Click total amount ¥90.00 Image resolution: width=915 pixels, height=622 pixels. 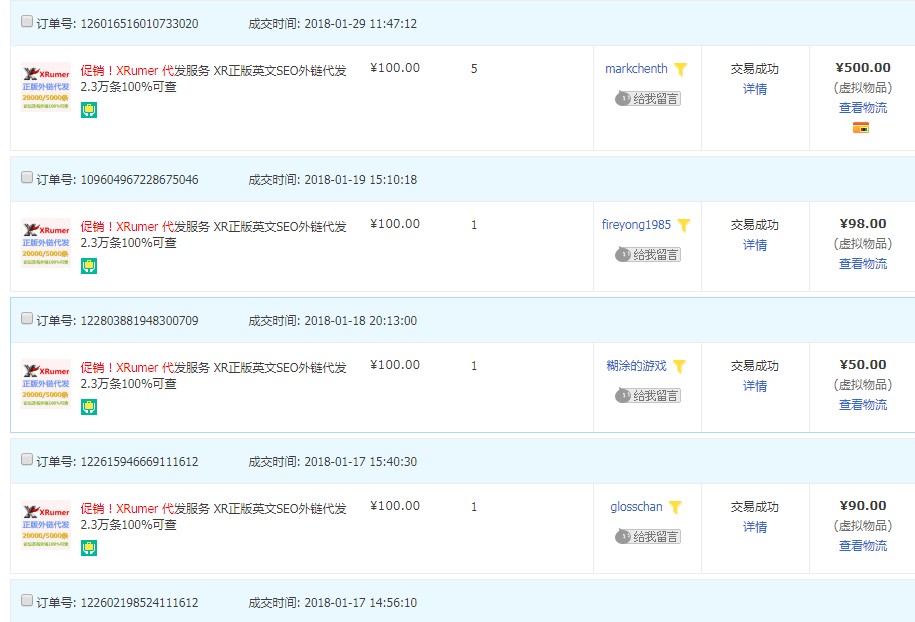(x=862, y=506)
